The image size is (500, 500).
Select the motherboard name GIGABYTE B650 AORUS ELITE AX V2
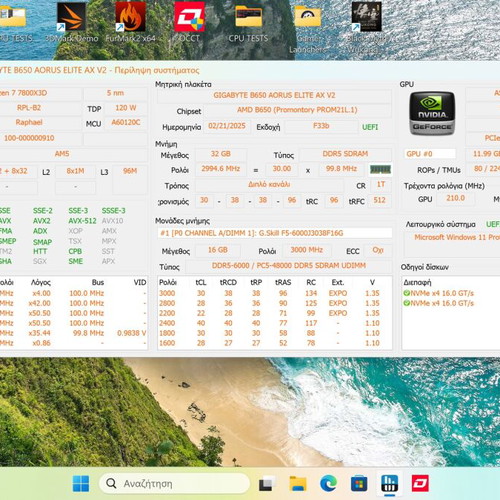(274, 95)
